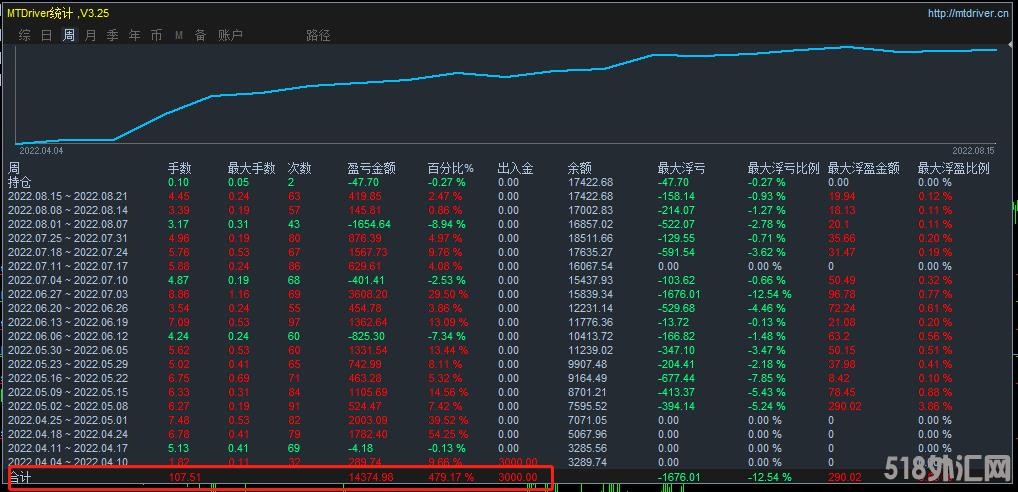This screenshot has width=1018, height=492.
Task: Click the blue equity curve chart
Action: [506, 95]
